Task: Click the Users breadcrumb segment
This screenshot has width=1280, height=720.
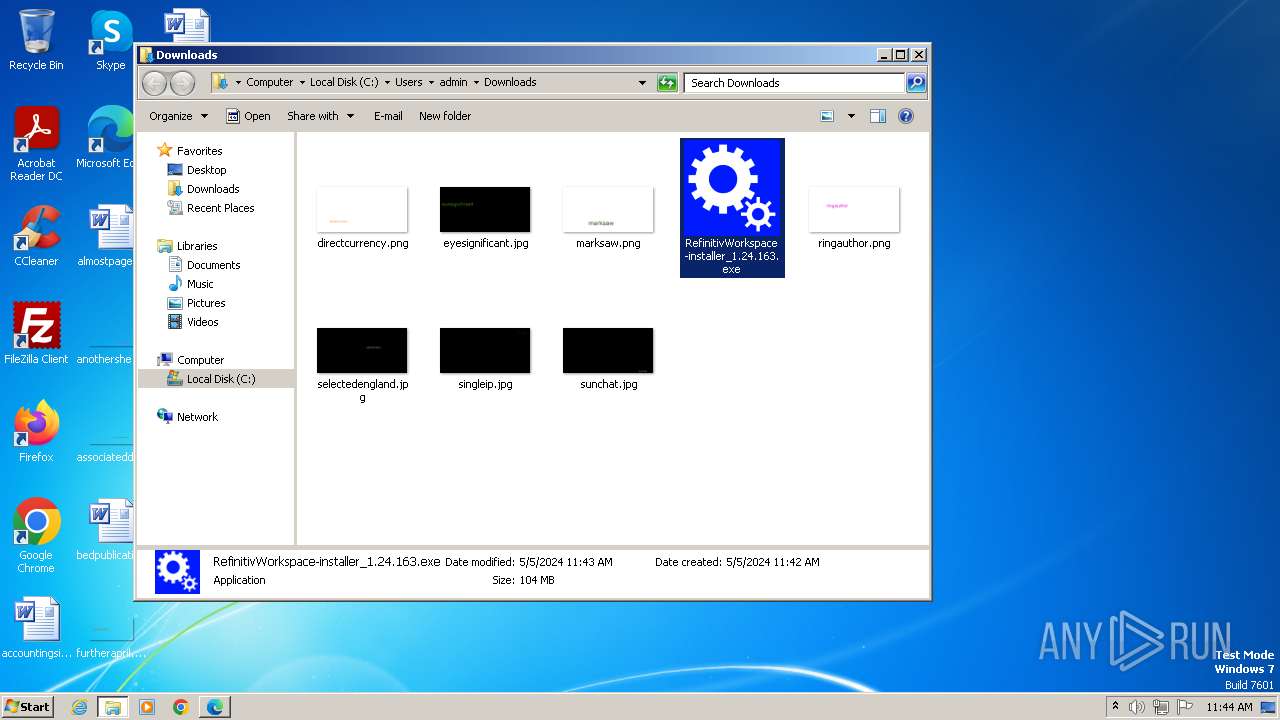Action: (x=408, y=83)
